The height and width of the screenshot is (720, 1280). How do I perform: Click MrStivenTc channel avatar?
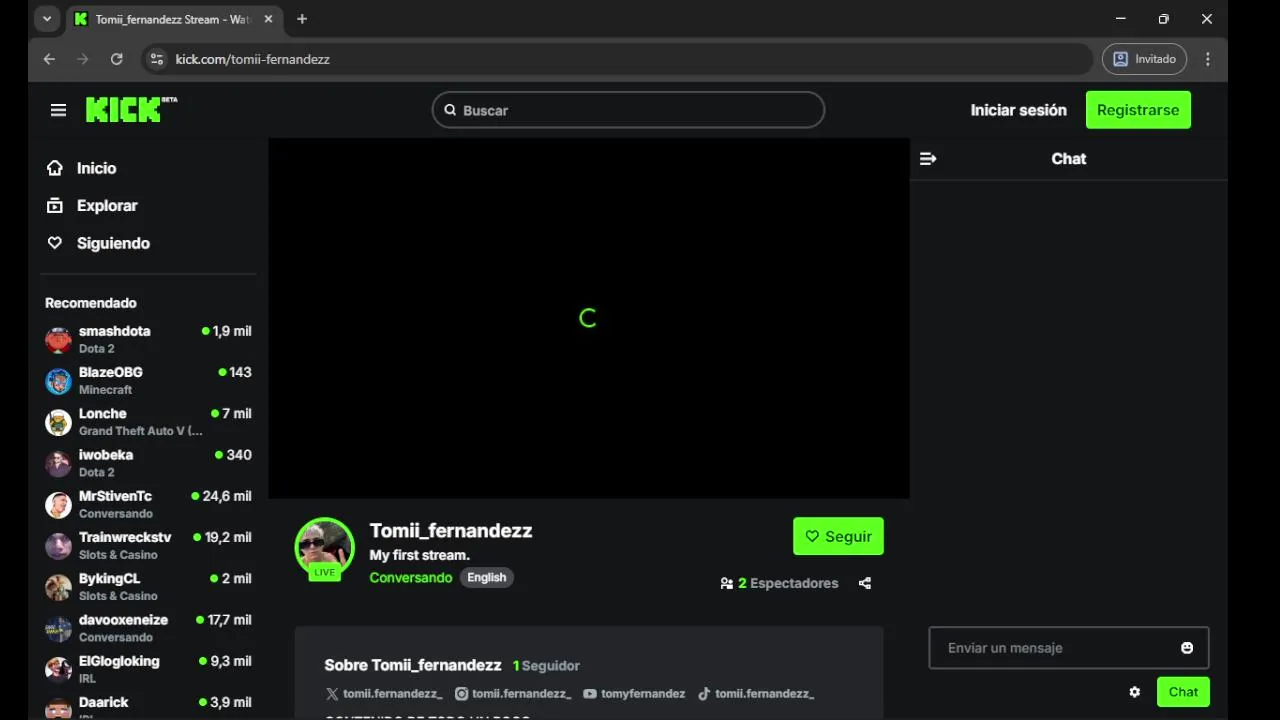59,505
